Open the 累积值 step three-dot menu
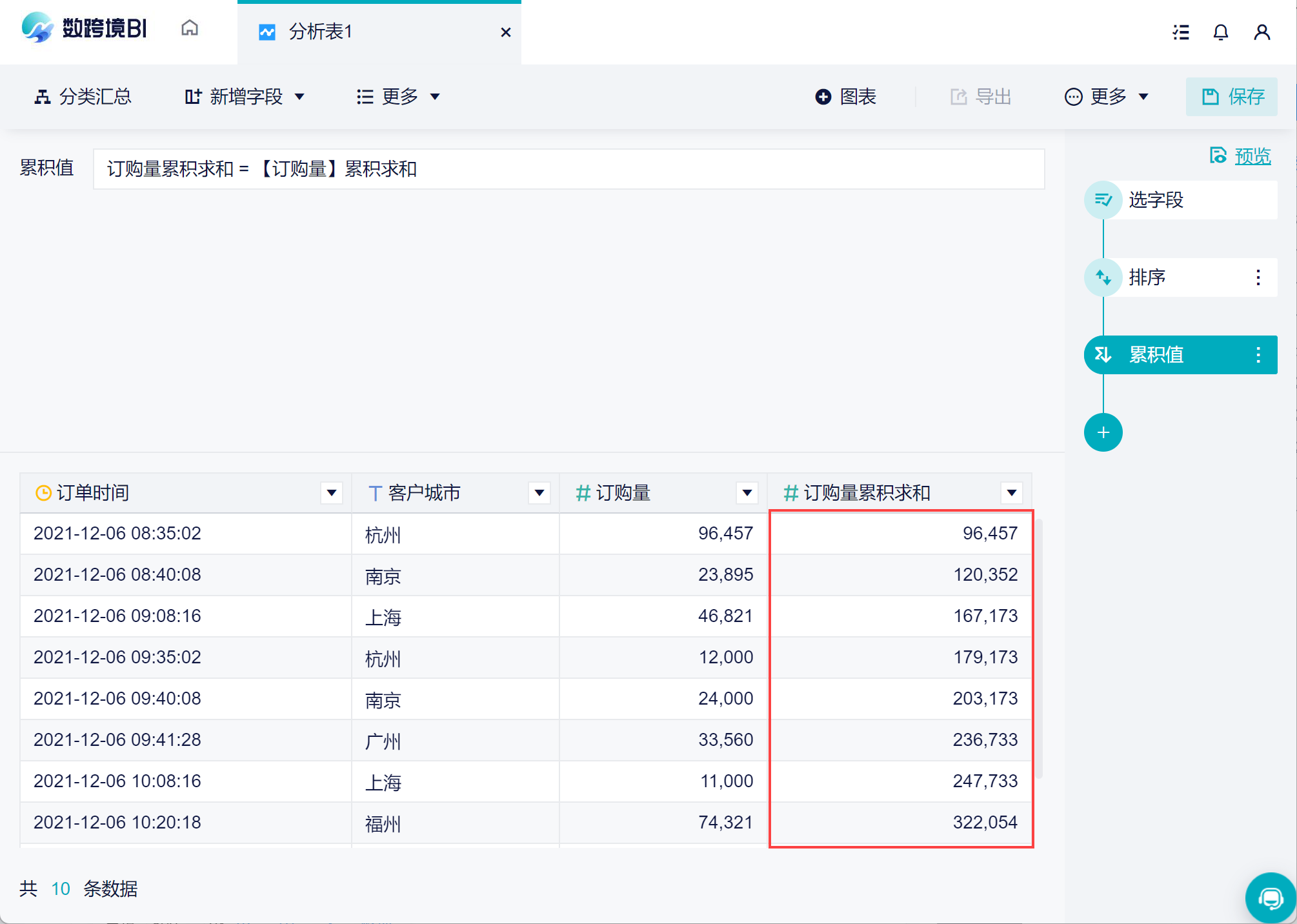1297x924 pixels. click(x=1258, y=355)
